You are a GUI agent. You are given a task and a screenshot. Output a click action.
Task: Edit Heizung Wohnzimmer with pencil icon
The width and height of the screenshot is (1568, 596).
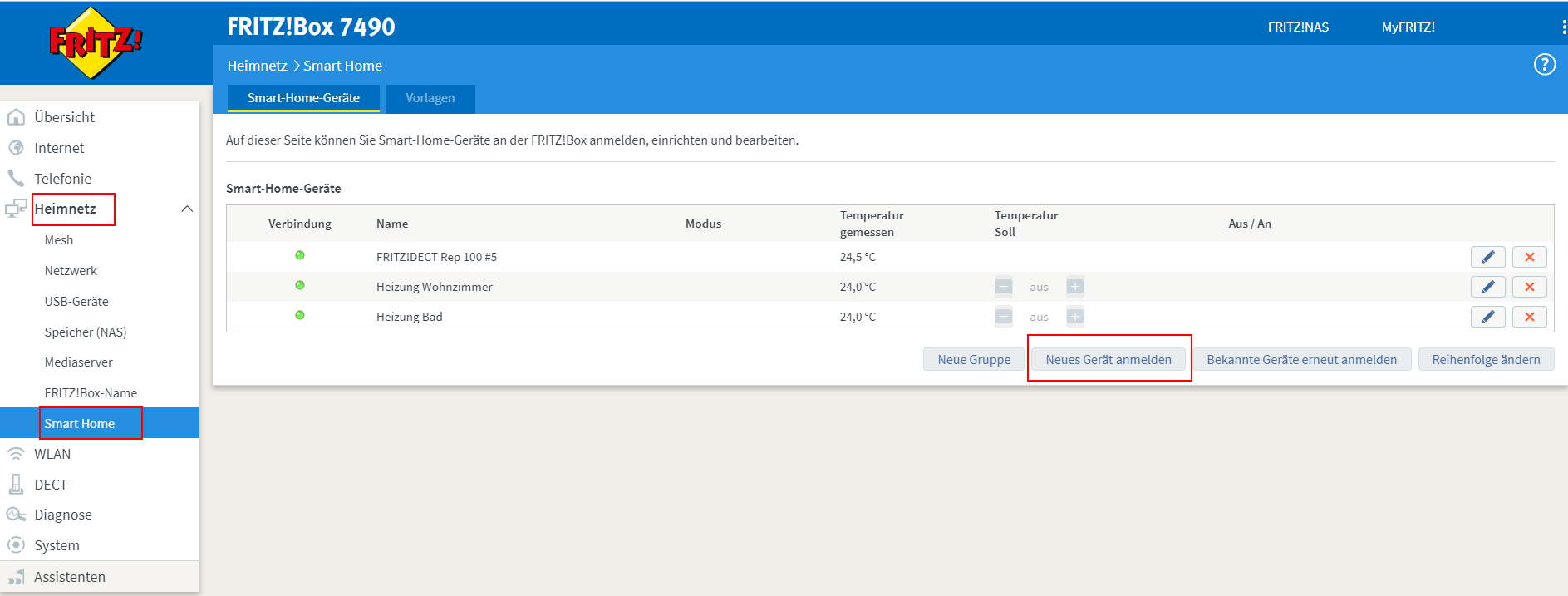click(1487, 287)
